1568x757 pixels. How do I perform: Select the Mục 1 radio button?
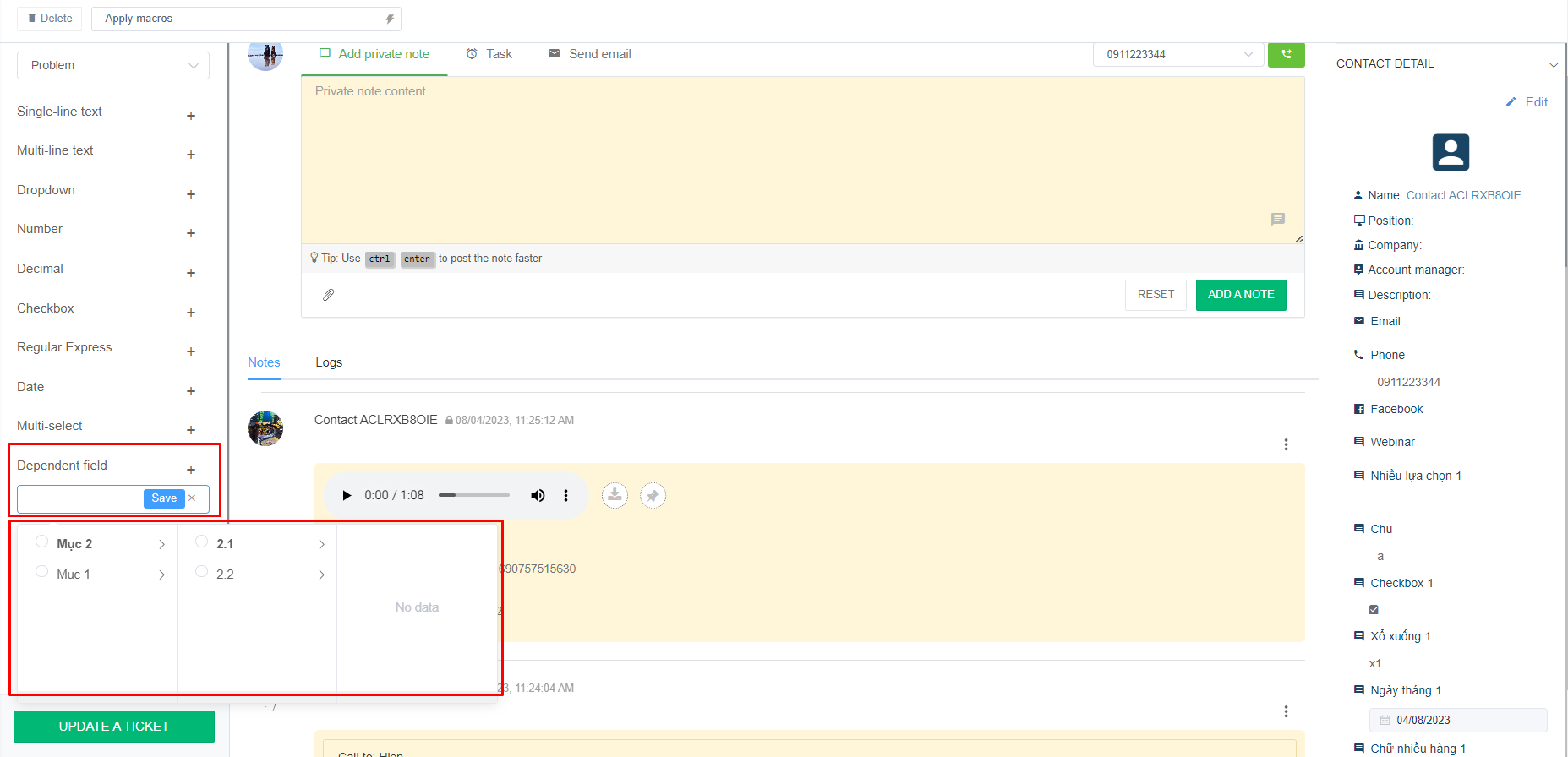point(42,572)
